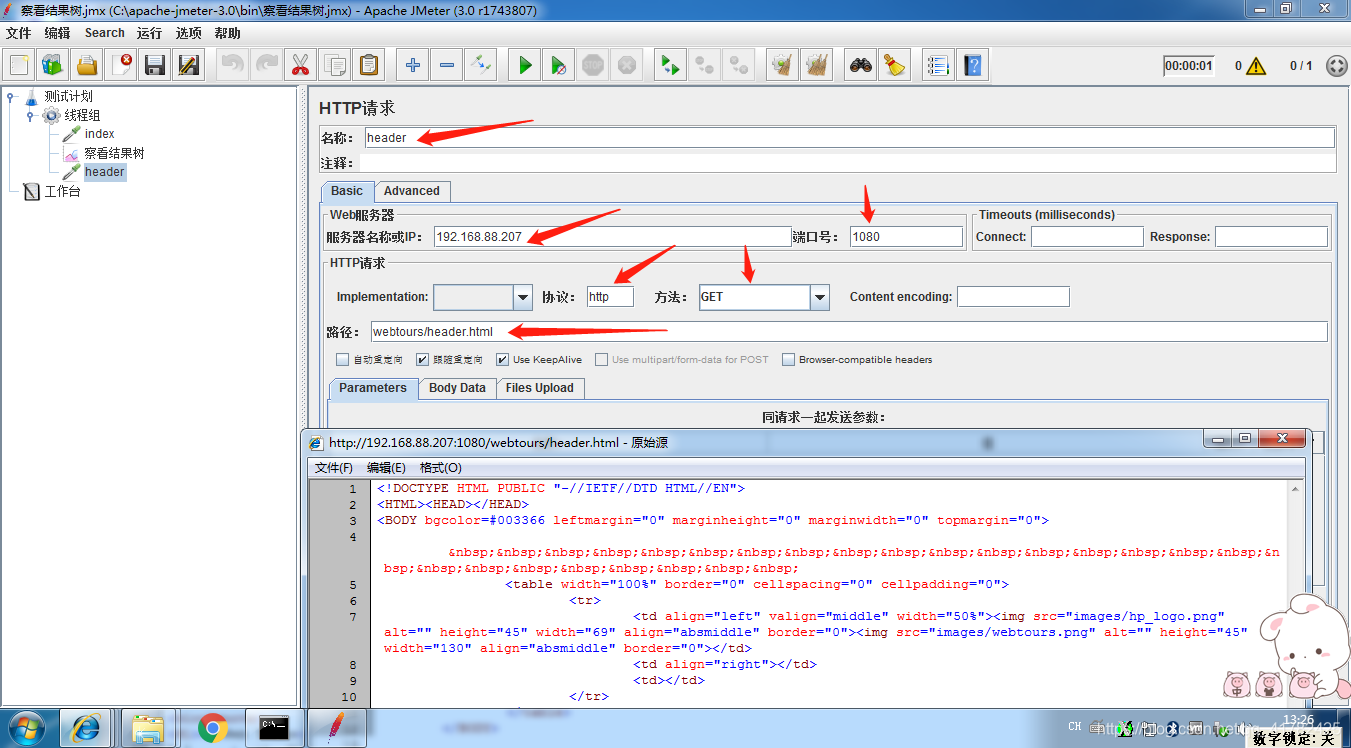
Task: Click the toggle enable/disable element icon
Action: click(x=480, y=66)
